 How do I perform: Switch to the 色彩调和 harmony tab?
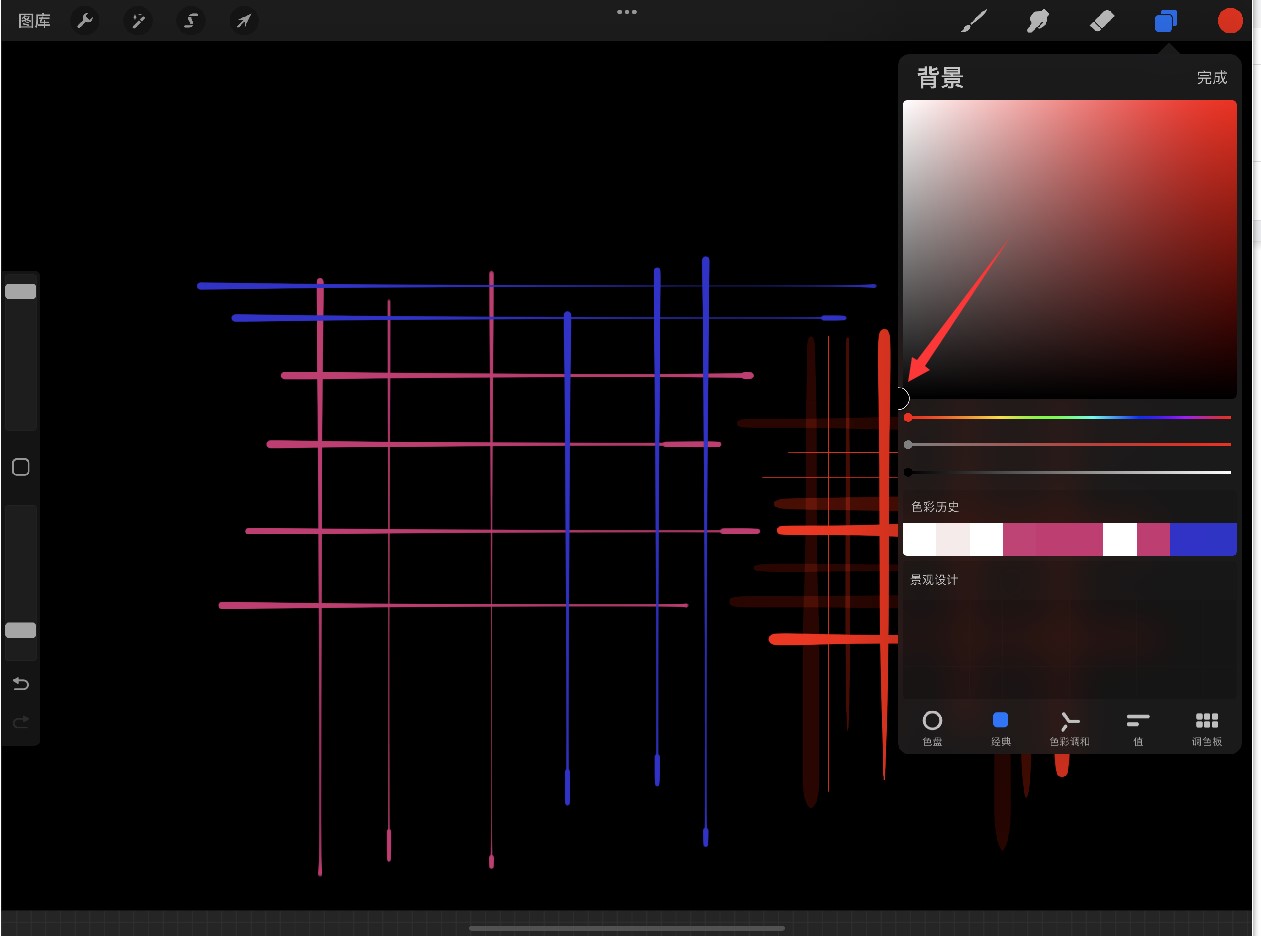1069,727
